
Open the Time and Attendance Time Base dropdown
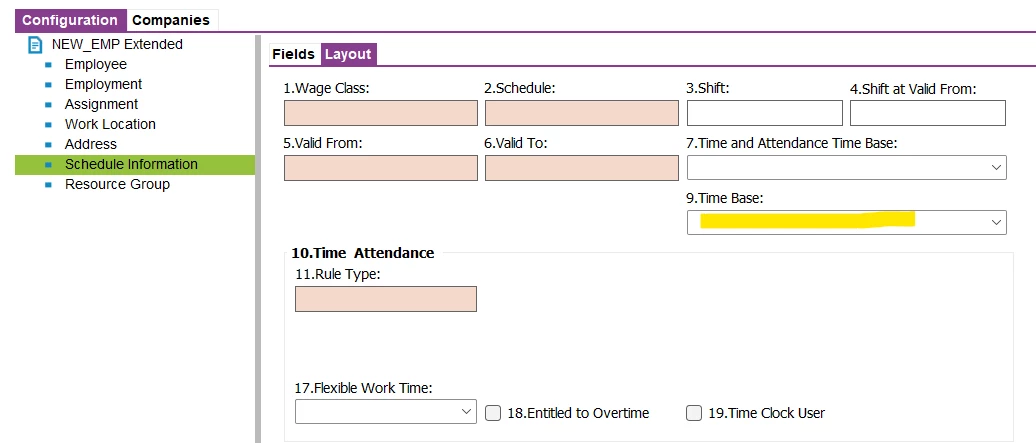[x=847, y=167]
